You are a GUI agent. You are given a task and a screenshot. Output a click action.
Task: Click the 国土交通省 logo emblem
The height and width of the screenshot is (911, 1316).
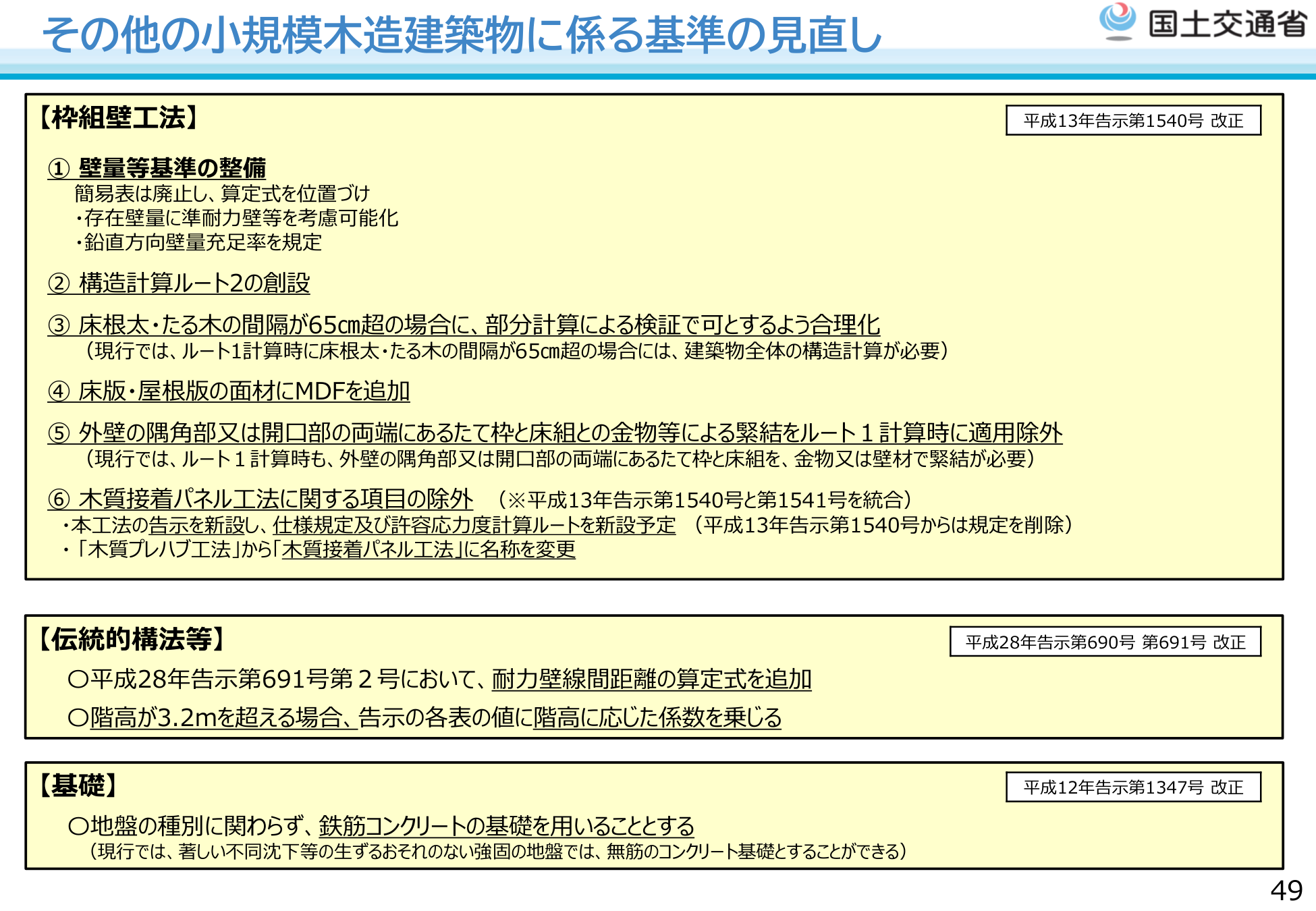1118,22
